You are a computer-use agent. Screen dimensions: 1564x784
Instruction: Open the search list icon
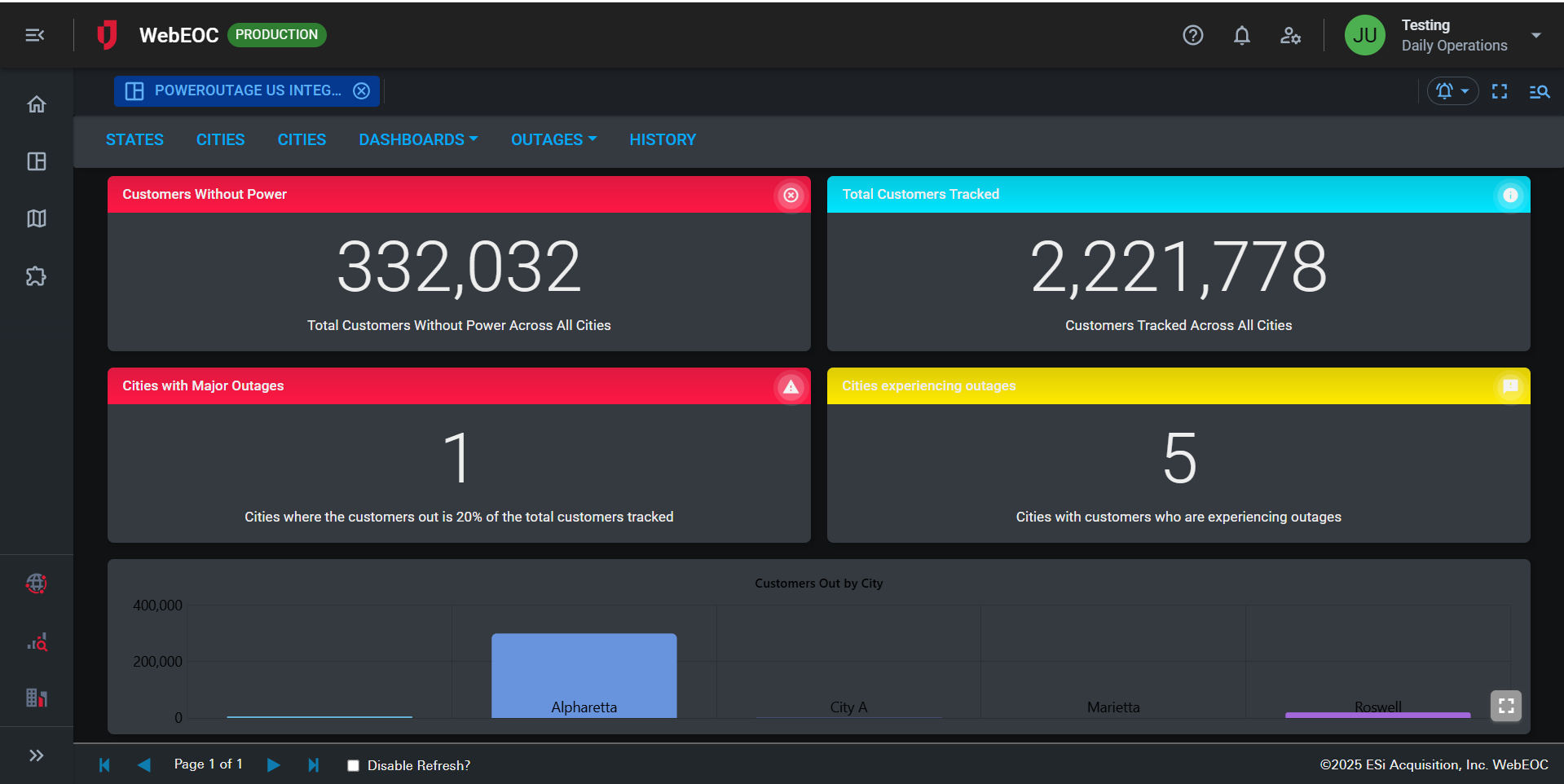[x=1539, y=91]
